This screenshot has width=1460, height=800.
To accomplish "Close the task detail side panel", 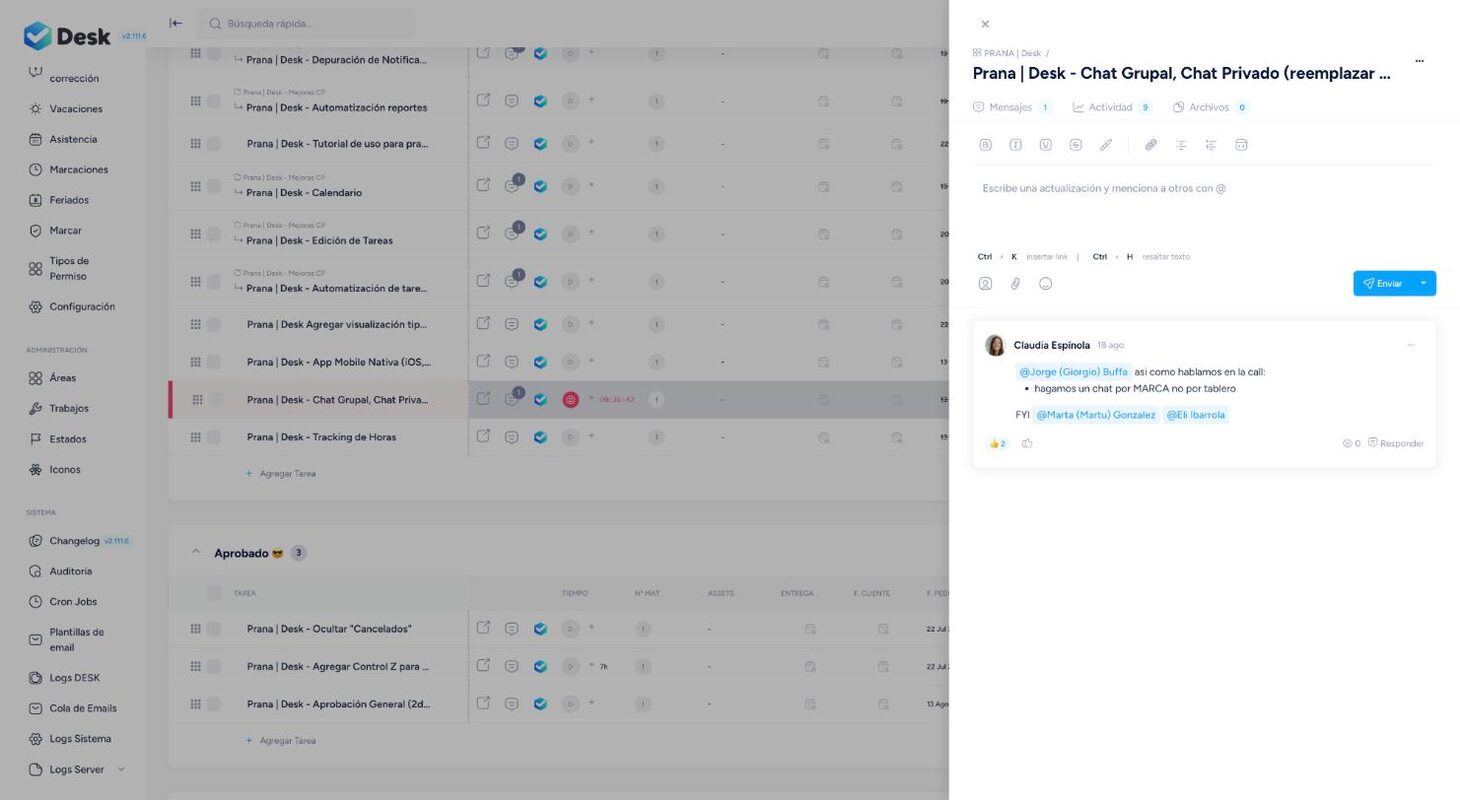I will click(x=985, y=24).
